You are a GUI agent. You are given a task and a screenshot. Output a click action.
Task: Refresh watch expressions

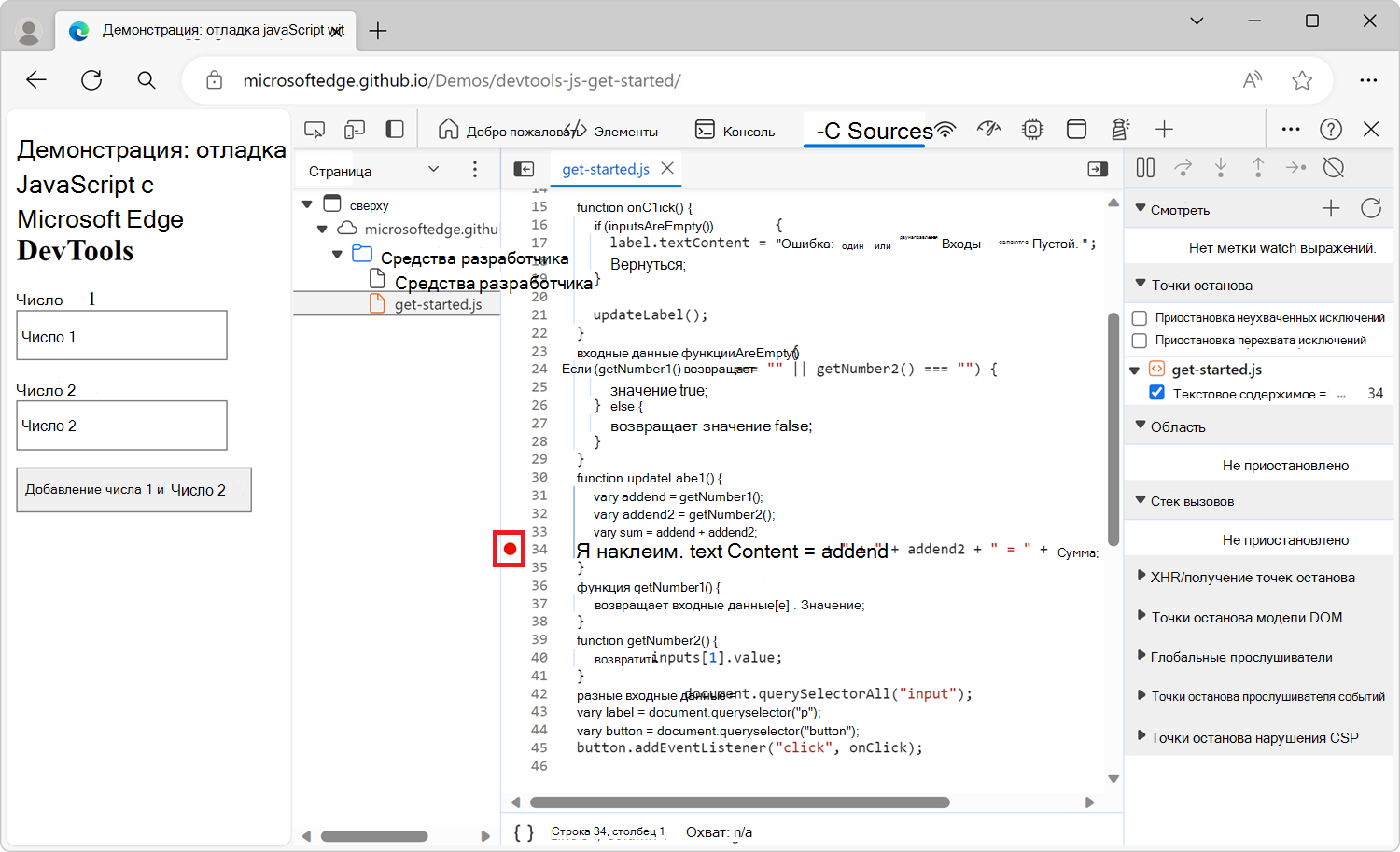(x=1371, y=208)
